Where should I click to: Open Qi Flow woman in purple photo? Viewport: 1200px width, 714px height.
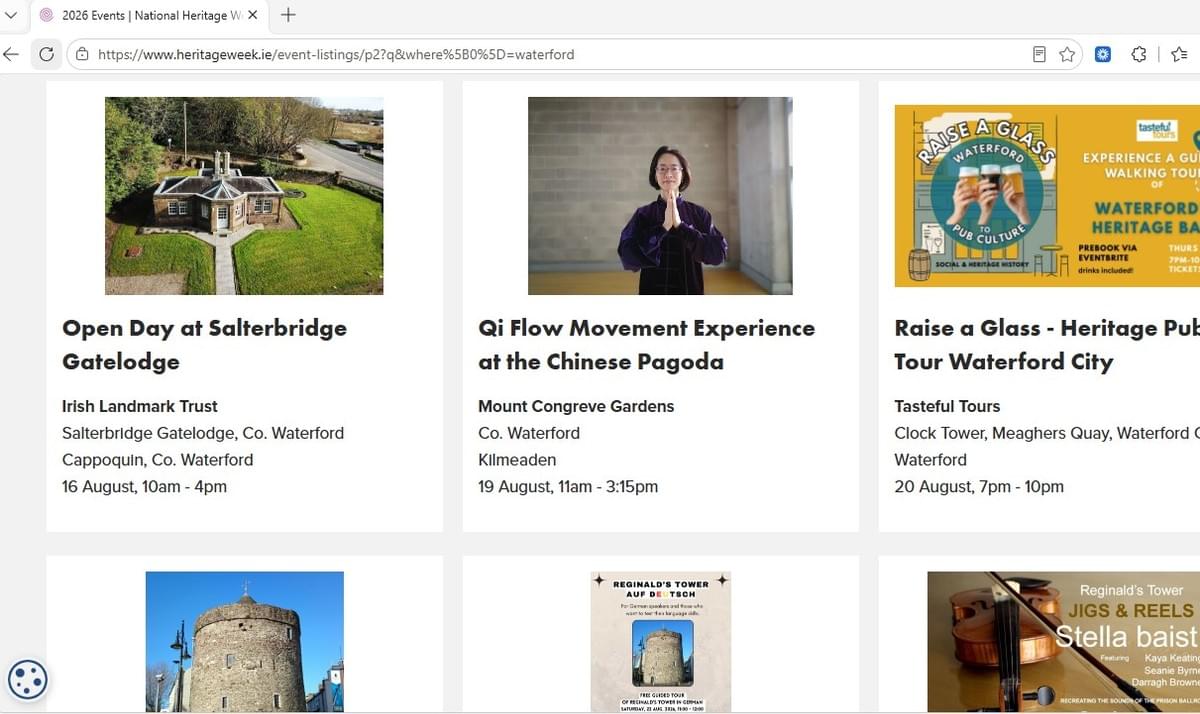click(x=660, y=196)
